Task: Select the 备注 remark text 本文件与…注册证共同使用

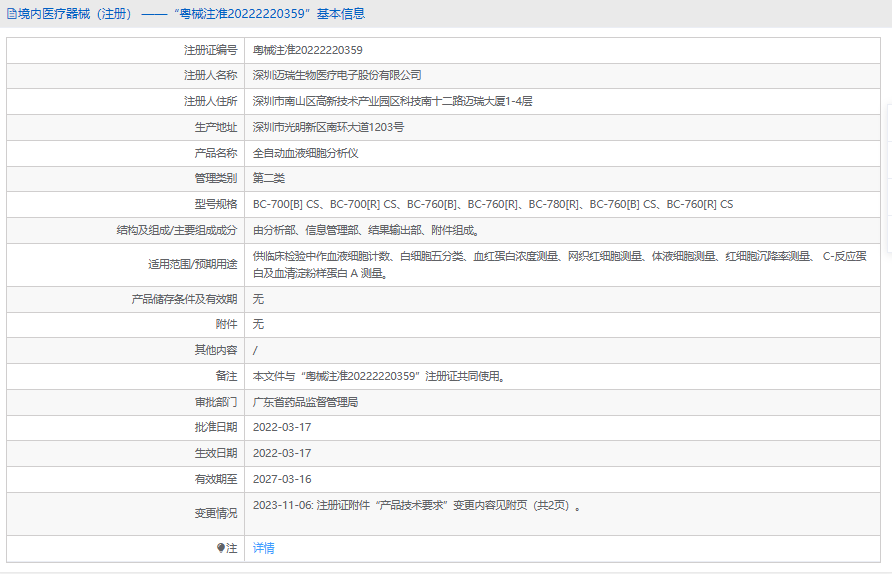Action: tap(379, 376)
